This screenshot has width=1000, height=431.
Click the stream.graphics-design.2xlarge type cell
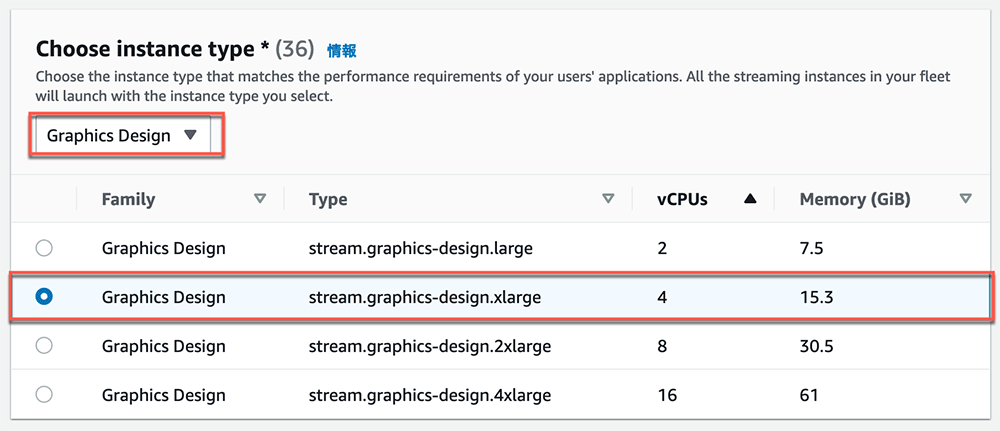tap(430, 346)
